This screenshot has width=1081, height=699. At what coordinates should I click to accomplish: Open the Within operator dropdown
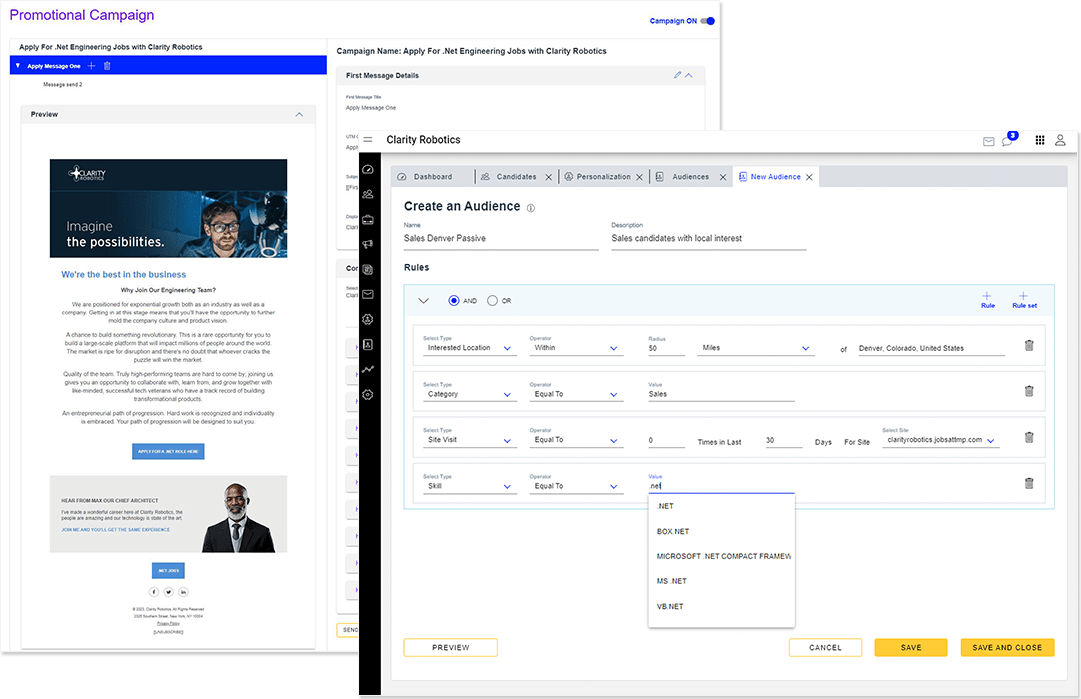pyautogui.click(x=576, y=348)
